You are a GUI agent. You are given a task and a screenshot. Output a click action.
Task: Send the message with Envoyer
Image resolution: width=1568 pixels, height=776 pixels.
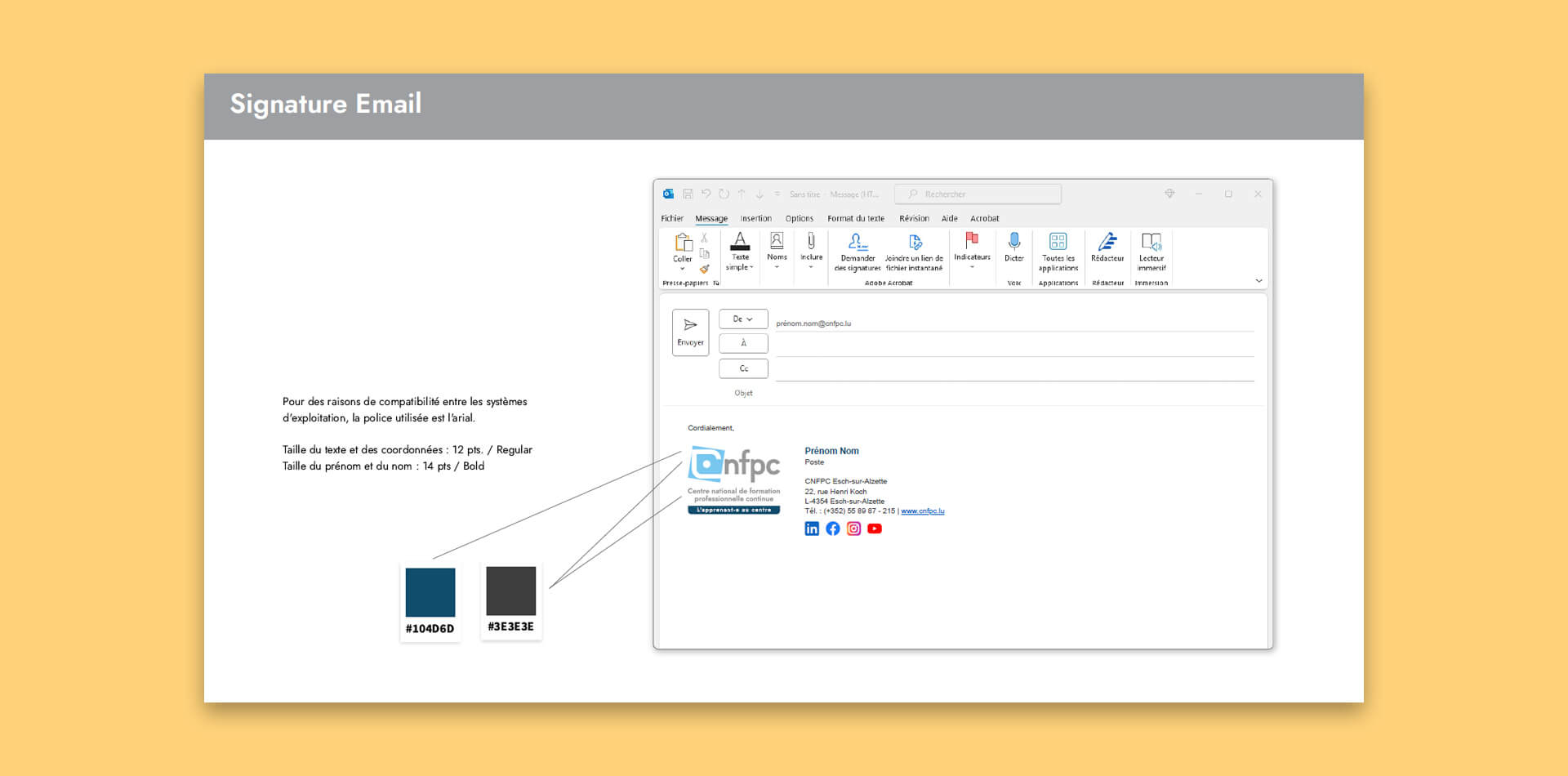690,332
